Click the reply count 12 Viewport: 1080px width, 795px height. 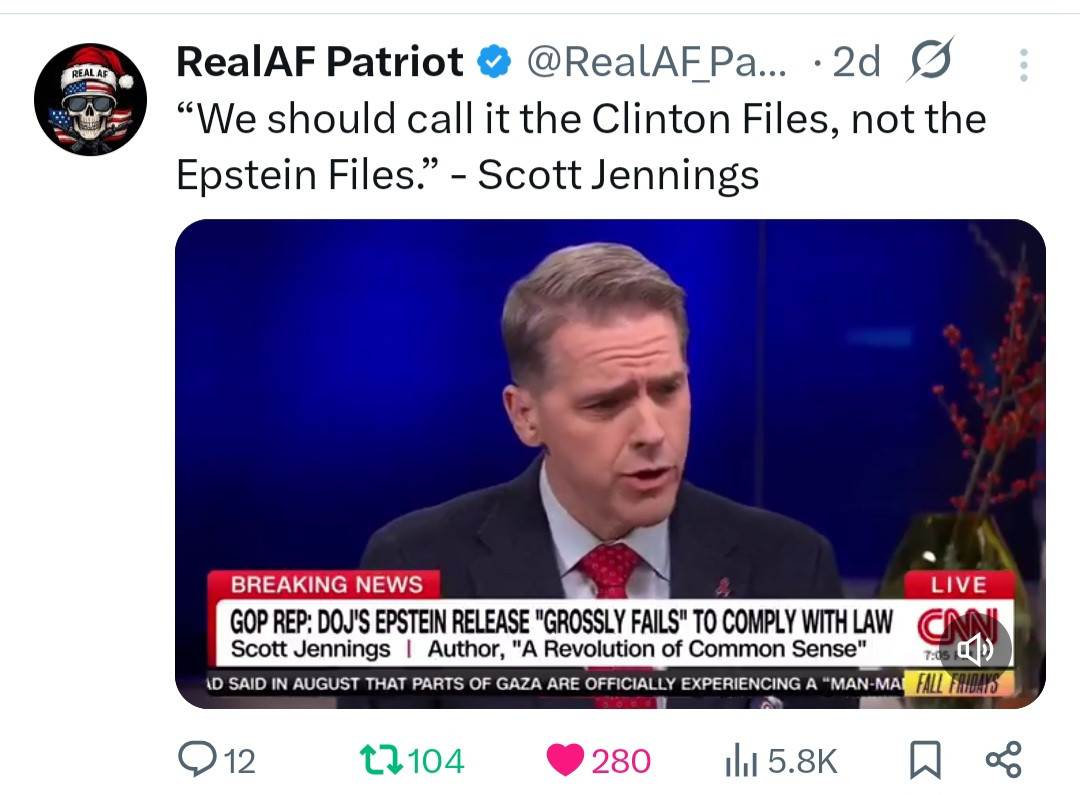coord(239,762)
